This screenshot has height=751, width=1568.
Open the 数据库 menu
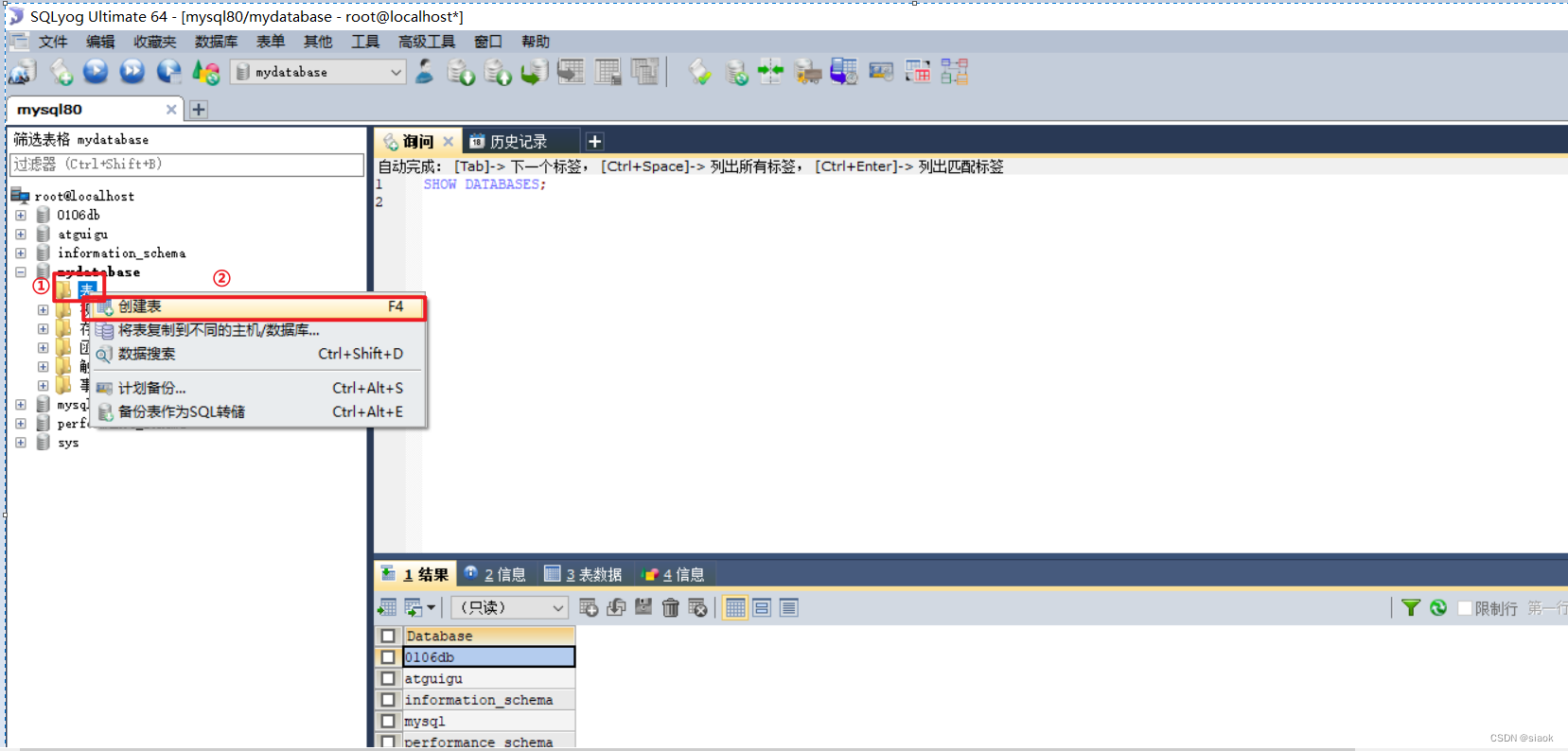pos(216,42)
